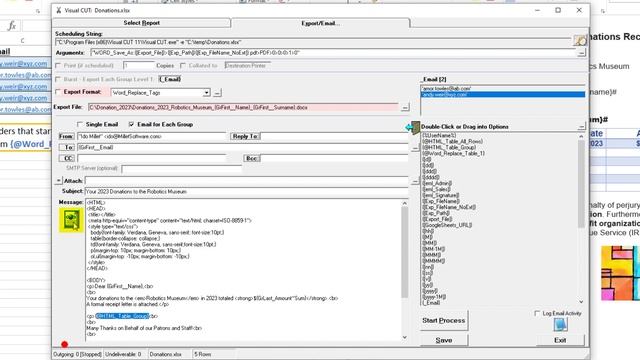Click into the Scheduling String field
The width and height of the screenshot is (640, 360).
coord(313,42)
